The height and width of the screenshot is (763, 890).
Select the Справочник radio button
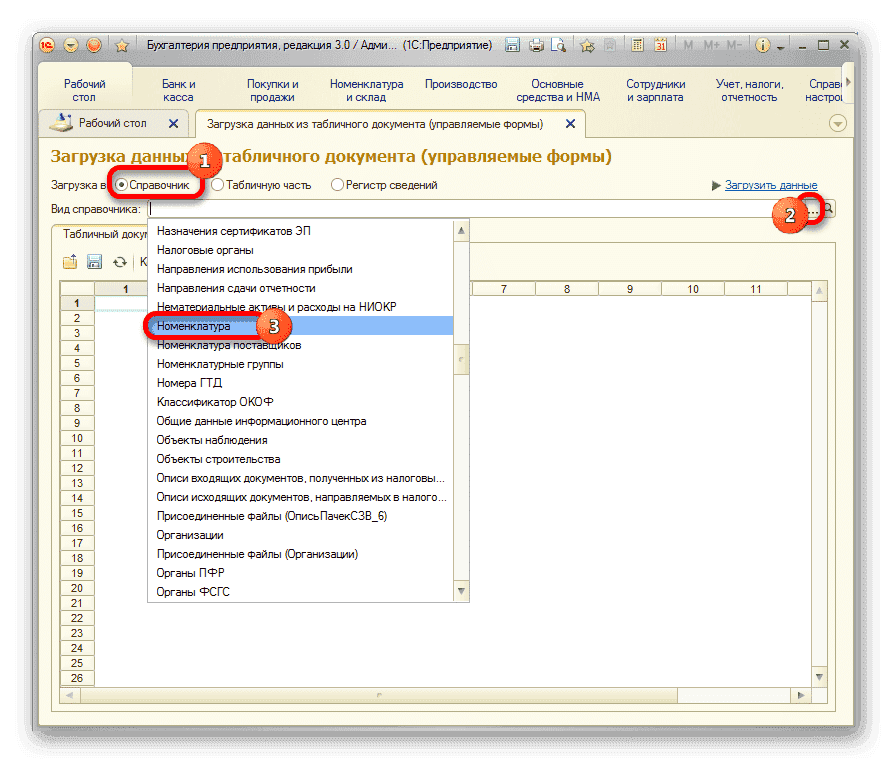122,185
